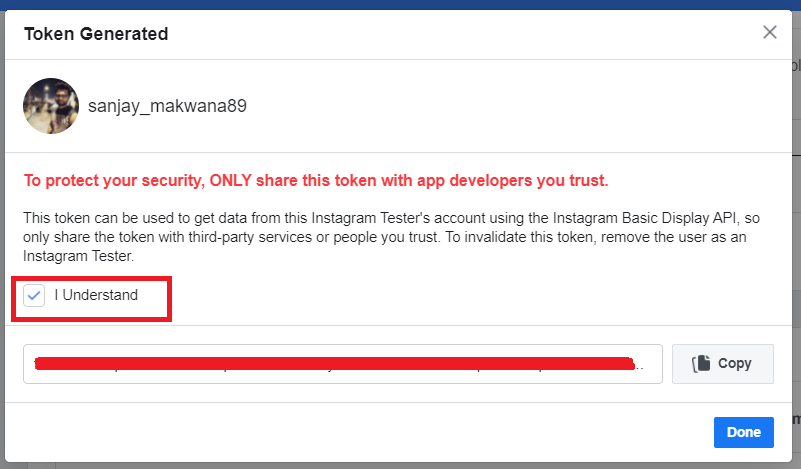Toggle the I Understand checkbox
The image size is (801, 469).
click(x=35, y=295)
